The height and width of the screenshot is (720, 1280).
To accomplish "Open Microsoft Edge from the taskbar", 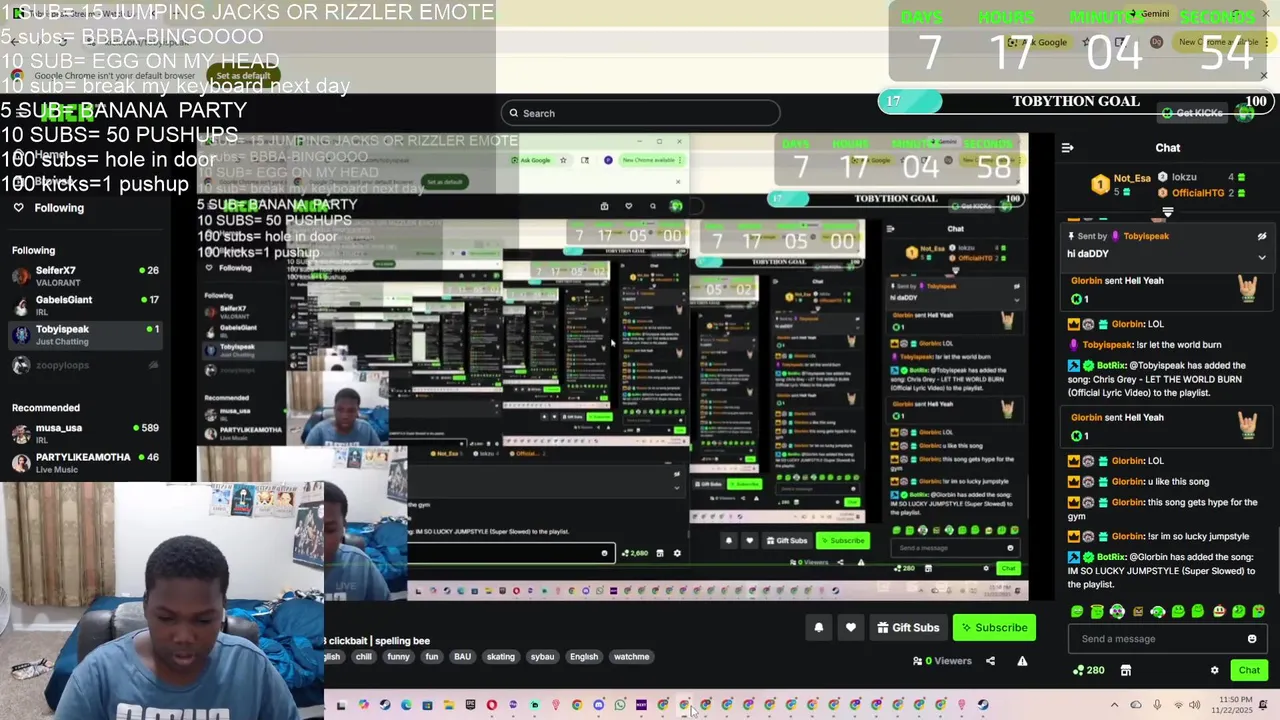I will click(x=406, y=705).
